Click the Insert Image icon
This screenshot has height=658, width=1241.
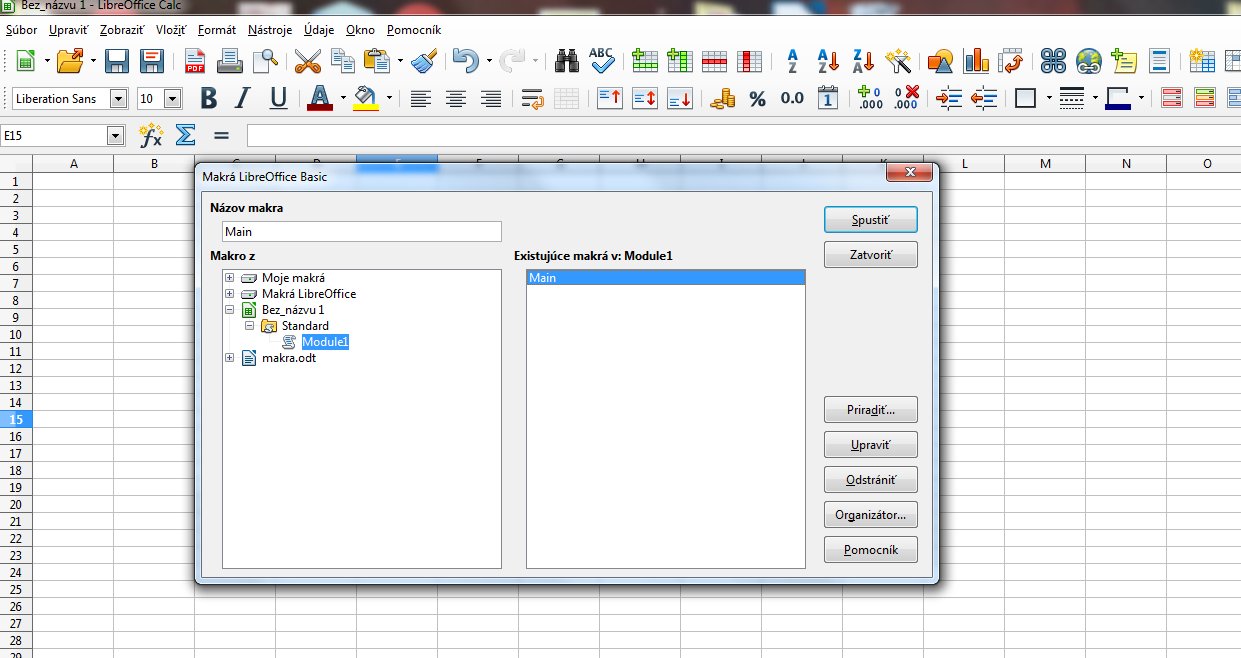coord(941,61)
